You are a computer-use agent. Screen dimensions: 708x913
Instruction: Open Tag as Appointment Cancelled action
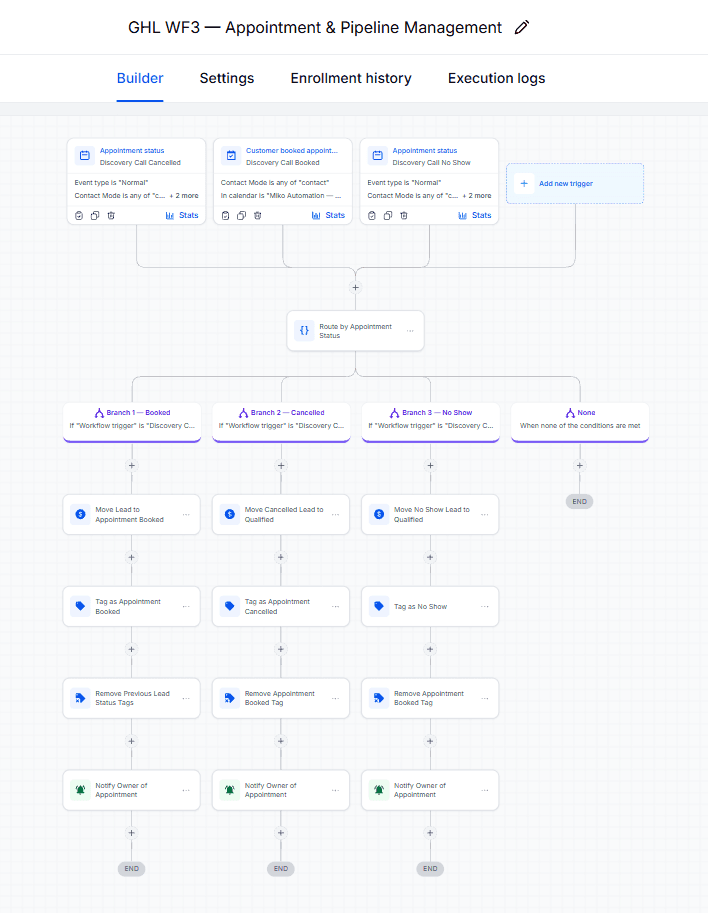(x=281, y=607)
